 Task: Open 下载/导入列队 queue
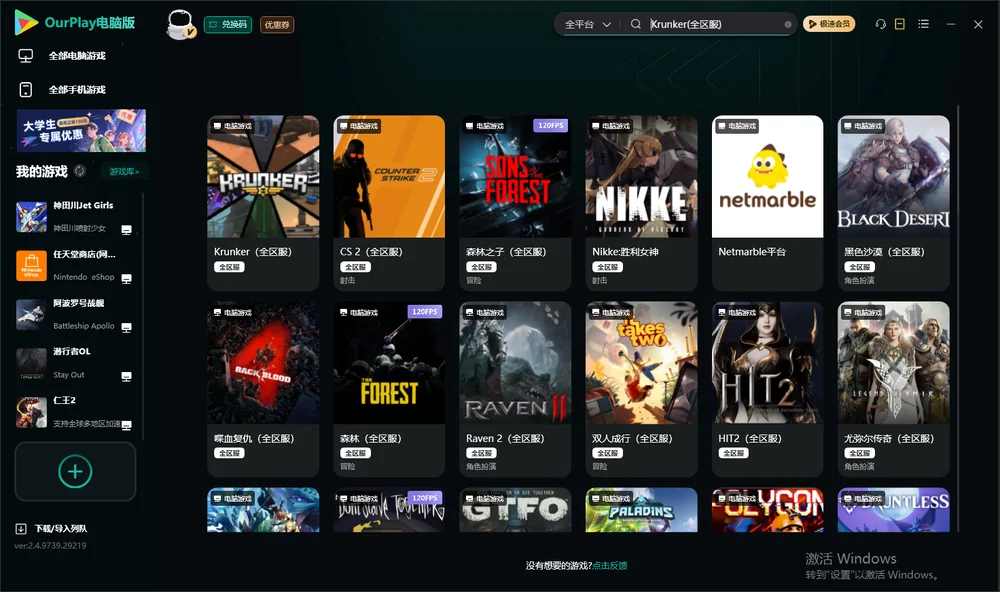coord(61,528)
